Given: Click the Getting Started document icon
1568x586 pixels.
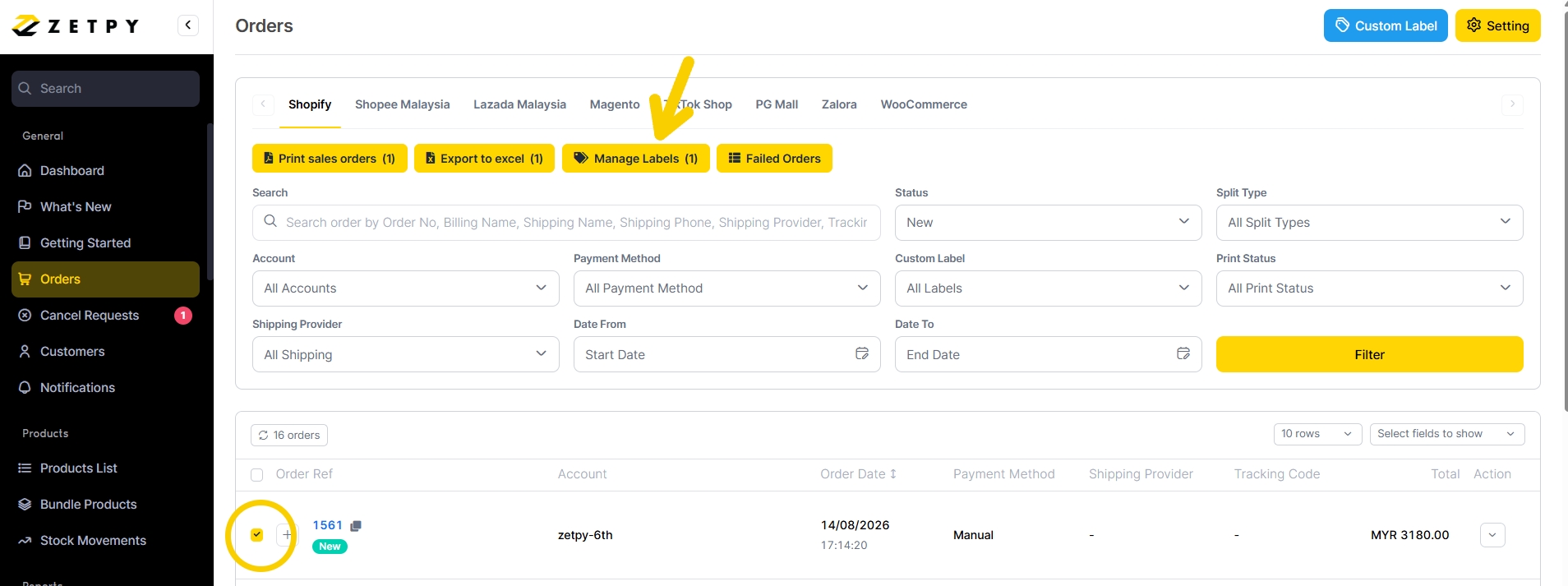Looking at the screenshot, I should click(x=25, y=242).
